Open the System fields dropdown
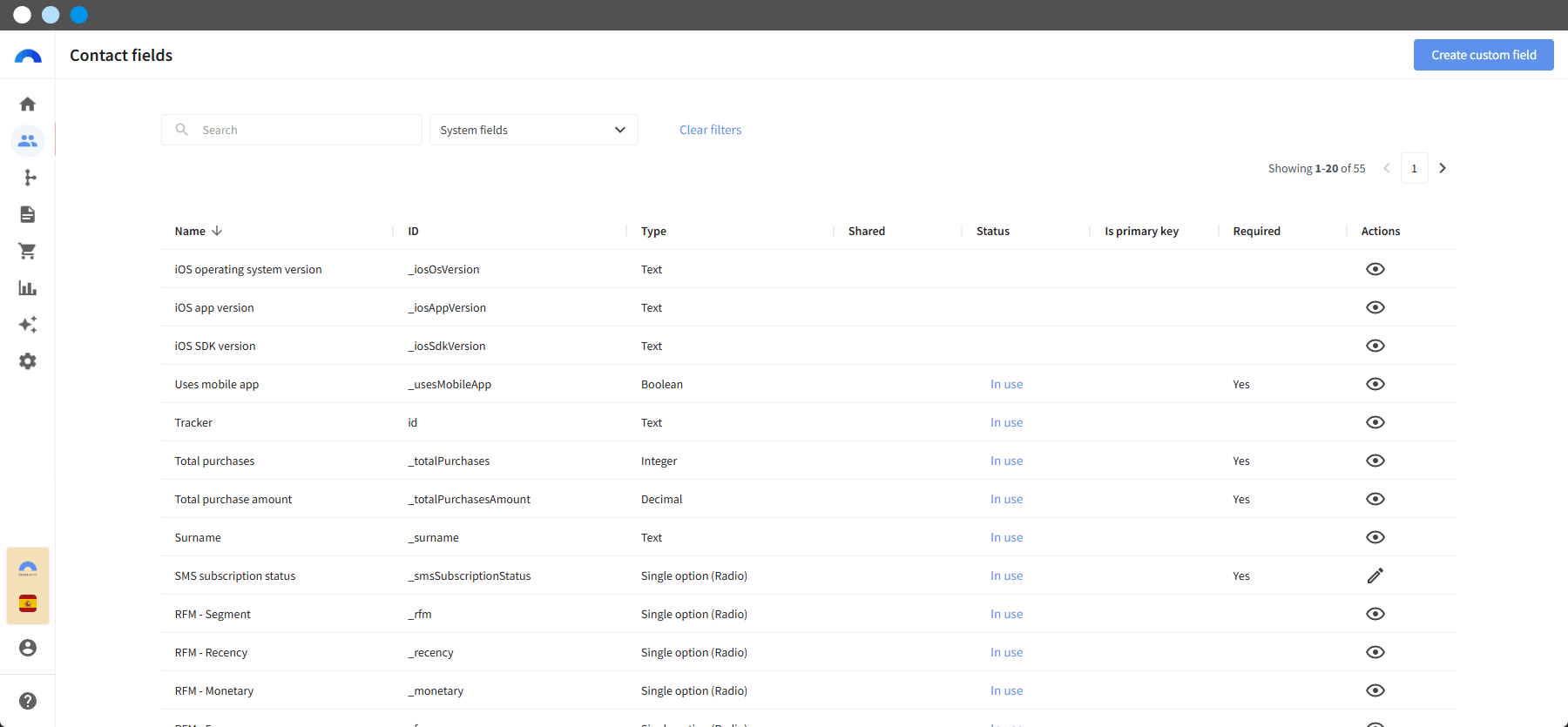 534,130
